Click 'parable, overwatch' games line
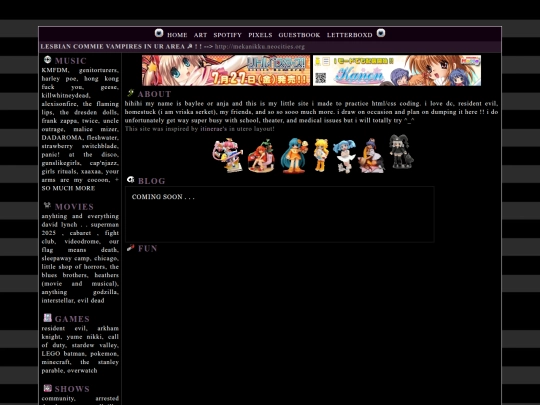The image size is (540, 405). 69,371
